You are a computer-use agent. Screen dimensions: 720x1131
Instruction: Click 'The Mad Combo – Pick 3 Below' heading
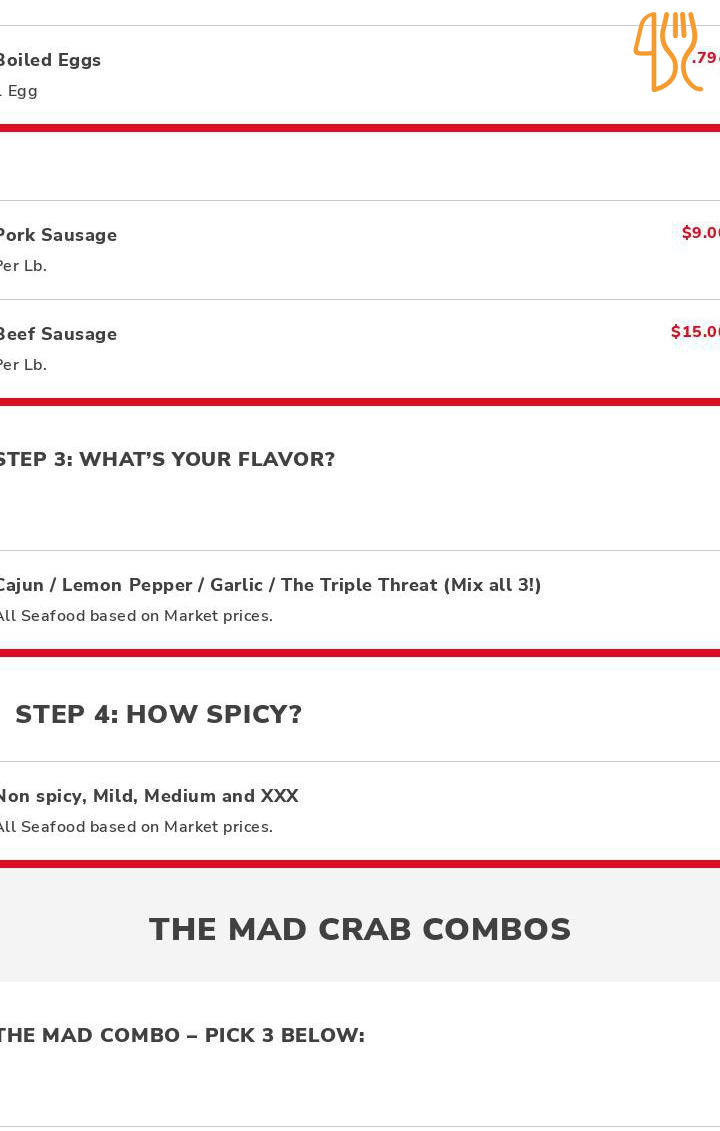point(181,1035)
